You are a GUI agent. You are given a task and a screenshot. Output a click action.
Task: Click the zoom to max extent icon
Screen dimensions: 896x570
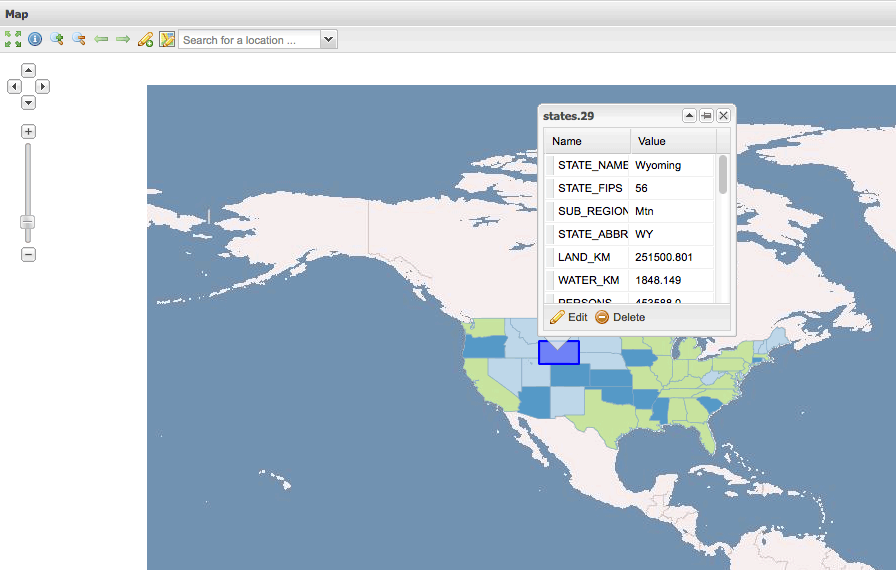(x=13, y=39)
